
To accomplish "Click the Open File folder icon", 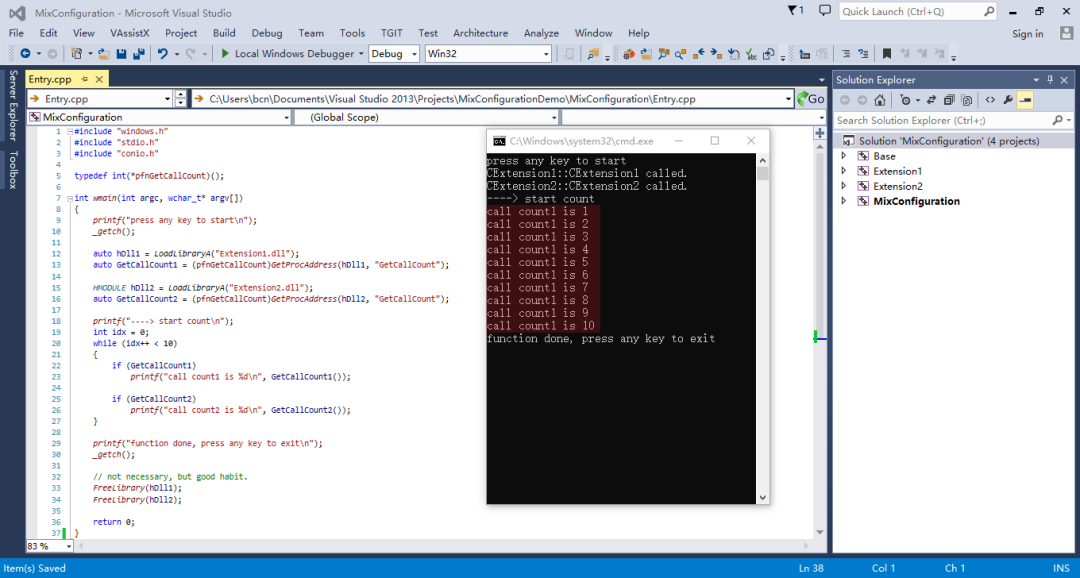I will click(104, 54).
